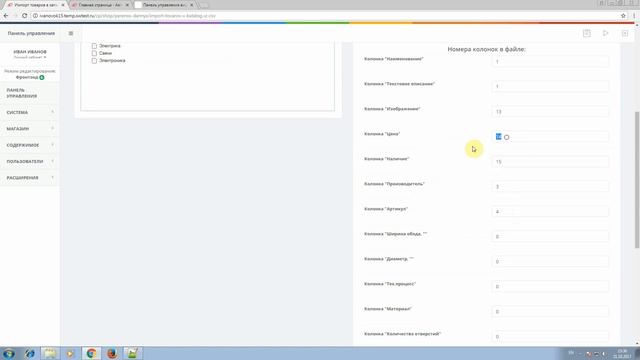
Task: Open a new browser tab
Action: click(203, 5)
